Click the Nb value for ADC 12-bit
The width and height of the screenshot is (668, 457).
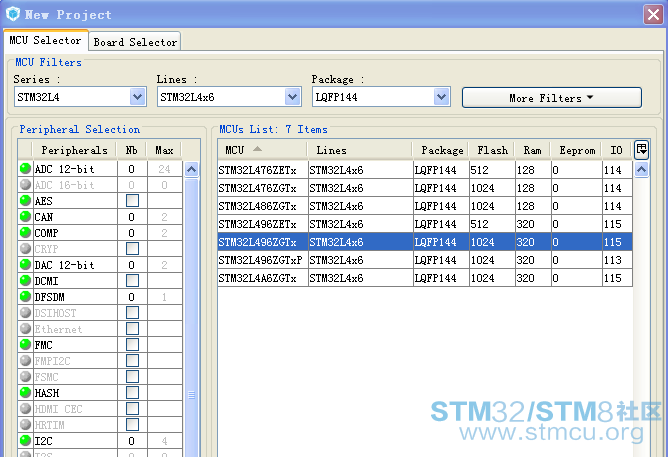[132, 169]
